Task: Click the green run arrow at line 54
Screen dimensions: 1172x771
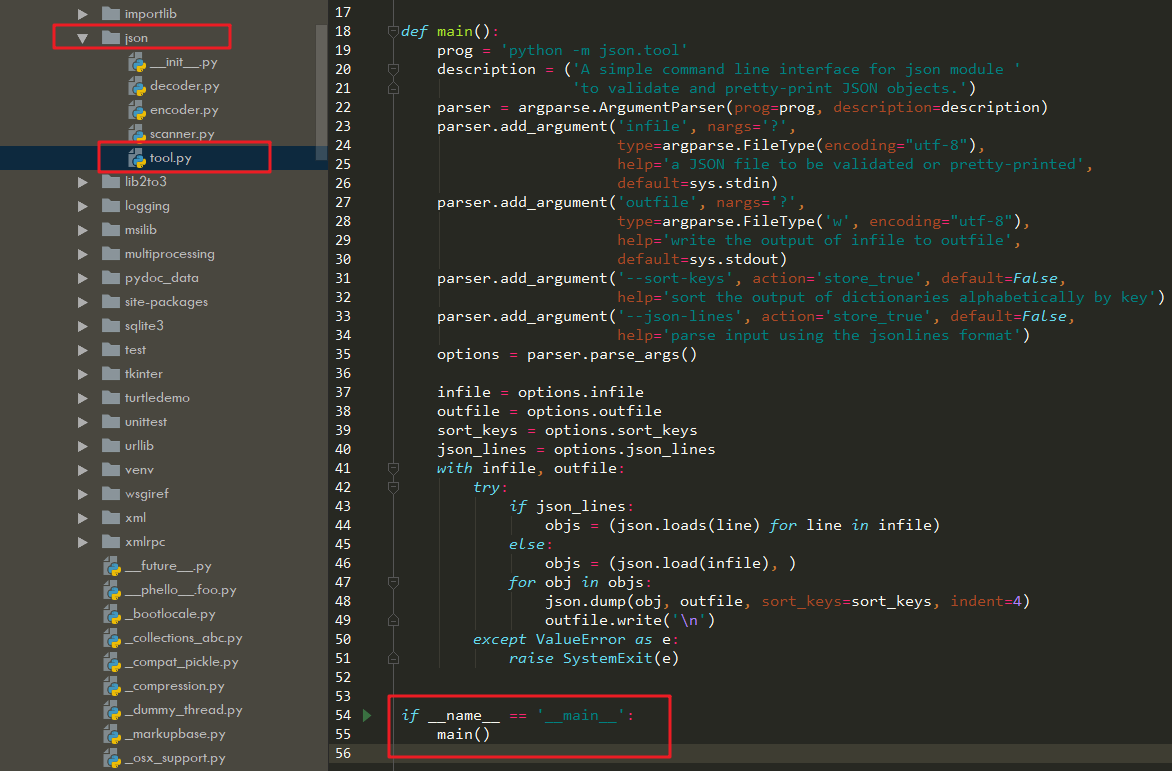Action: point(367,715)
